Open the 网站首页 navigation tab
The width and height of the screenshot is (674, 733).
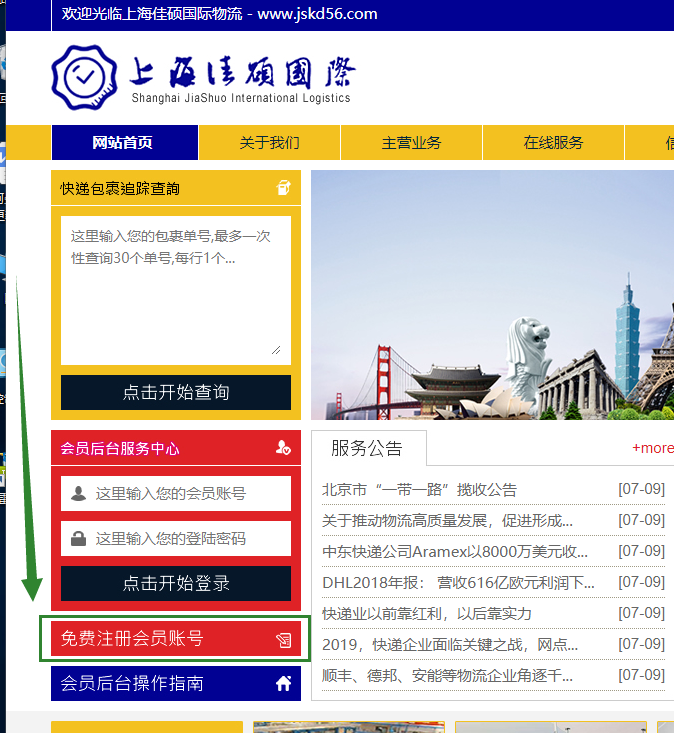click(x=123, y=143)
